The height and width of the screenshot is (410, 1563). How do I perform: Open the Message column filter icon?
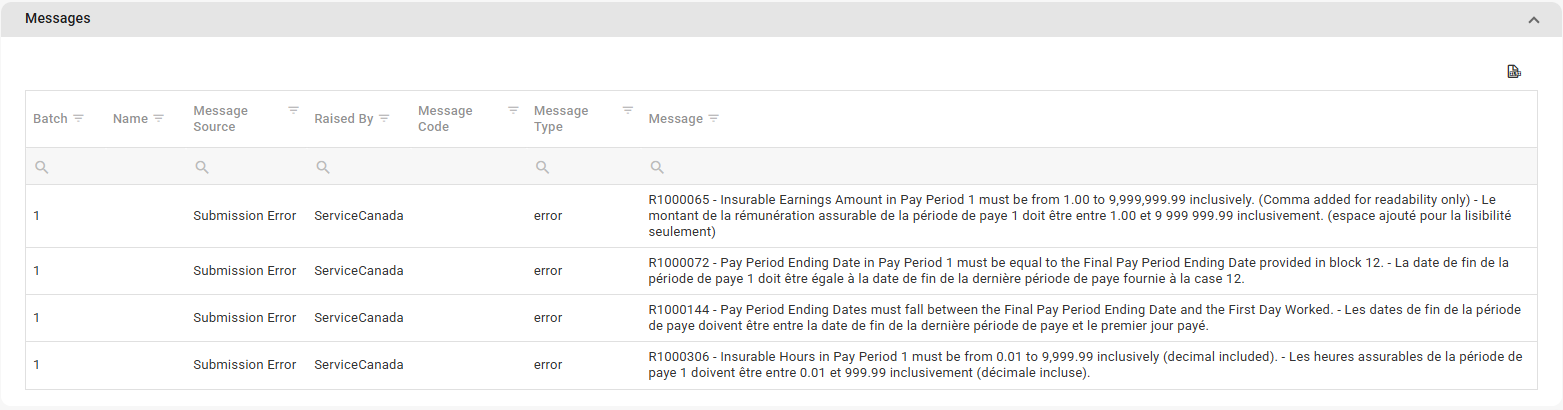coord(713,118)
